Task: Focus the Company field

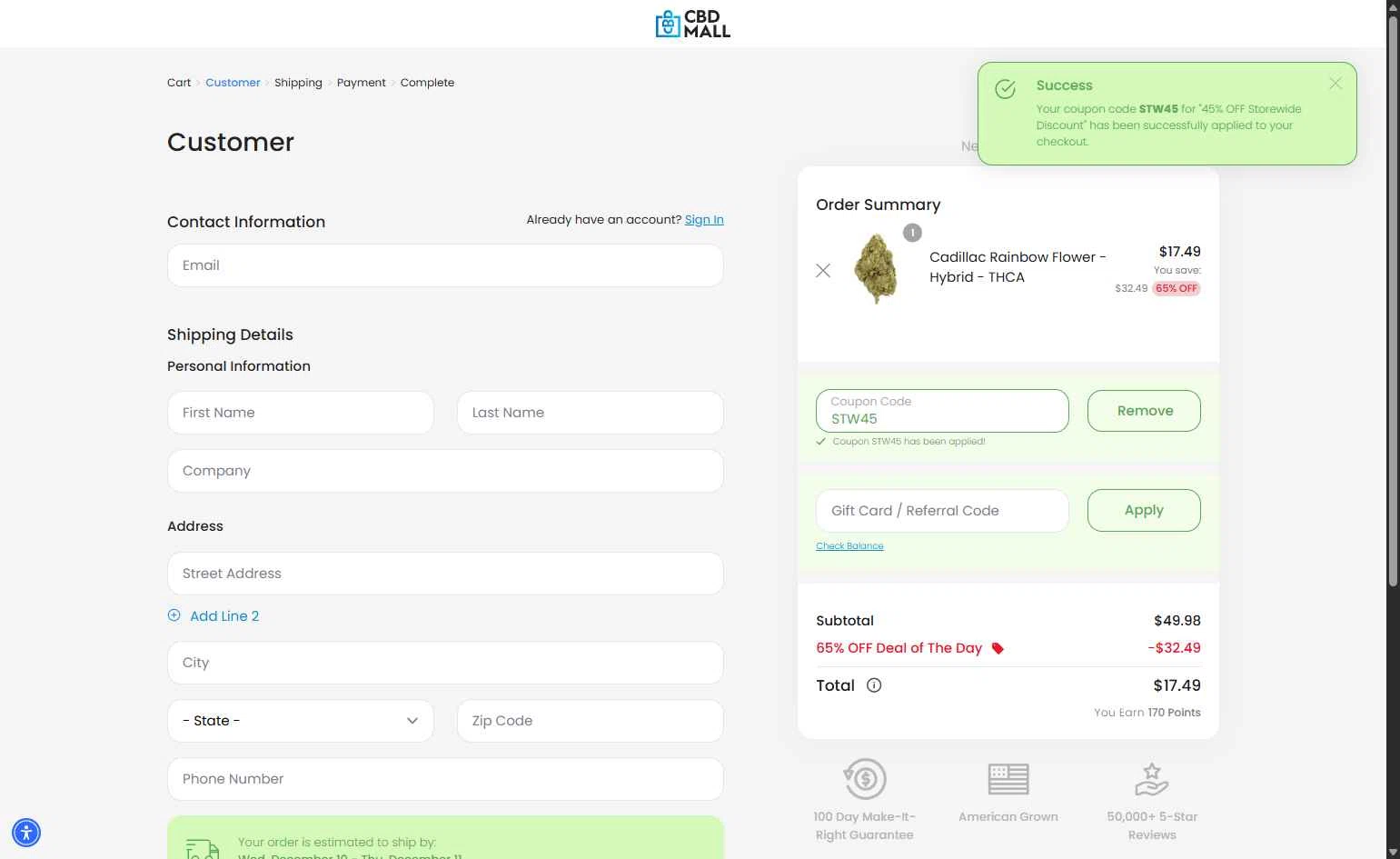Action: [x=445, y=471]
